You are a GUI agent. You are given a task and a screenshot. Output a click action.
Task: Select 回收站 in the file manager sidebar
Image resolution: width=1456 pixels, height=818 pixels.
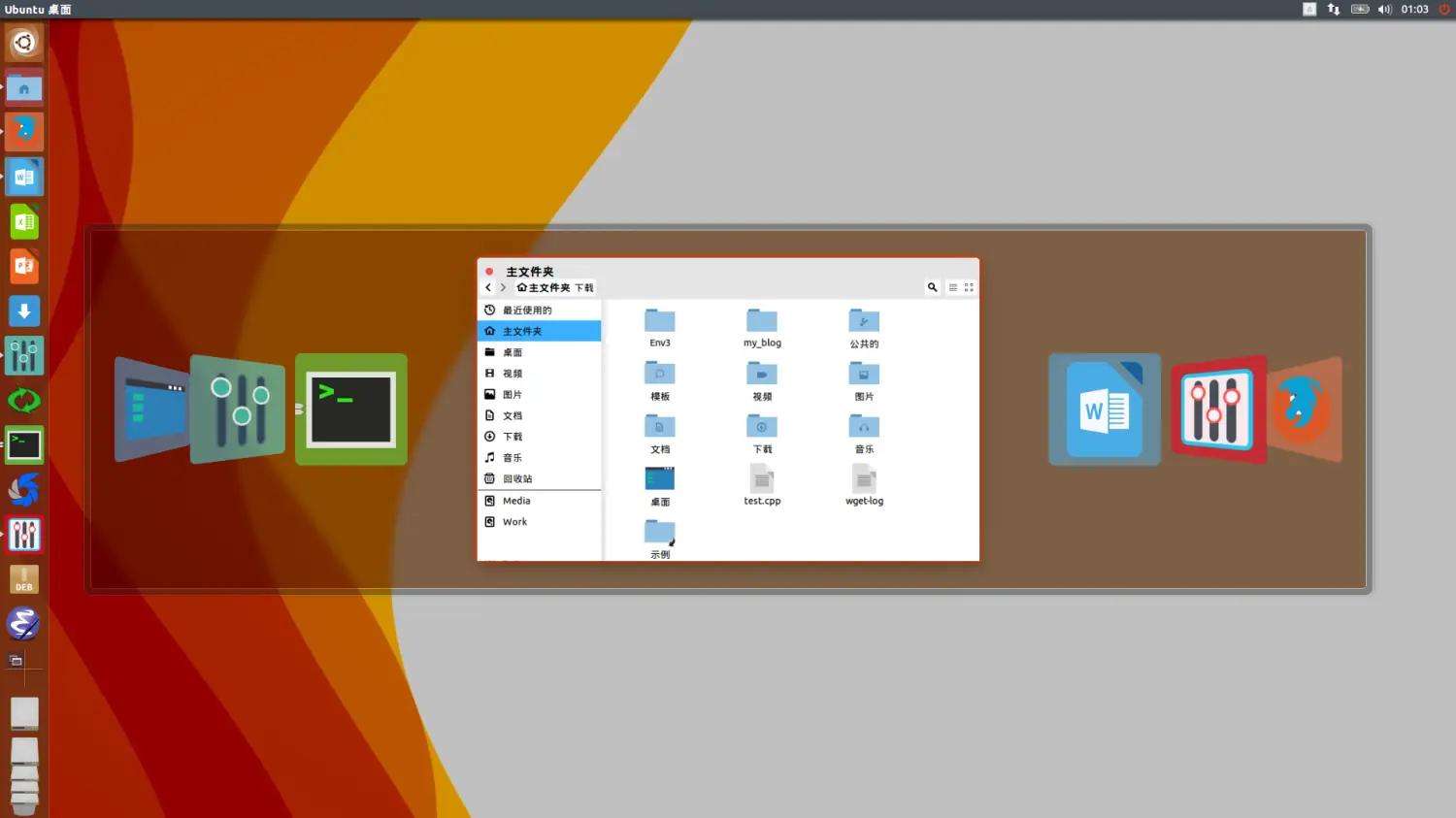[517, 478]
